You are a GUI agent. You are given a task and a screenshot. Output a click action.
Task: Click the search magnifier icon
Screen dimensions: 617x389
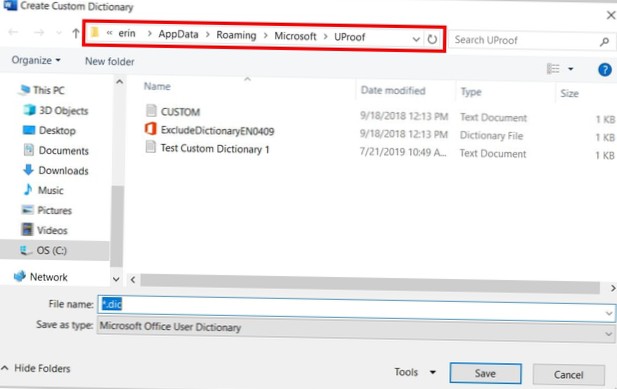tap(605, 41)
